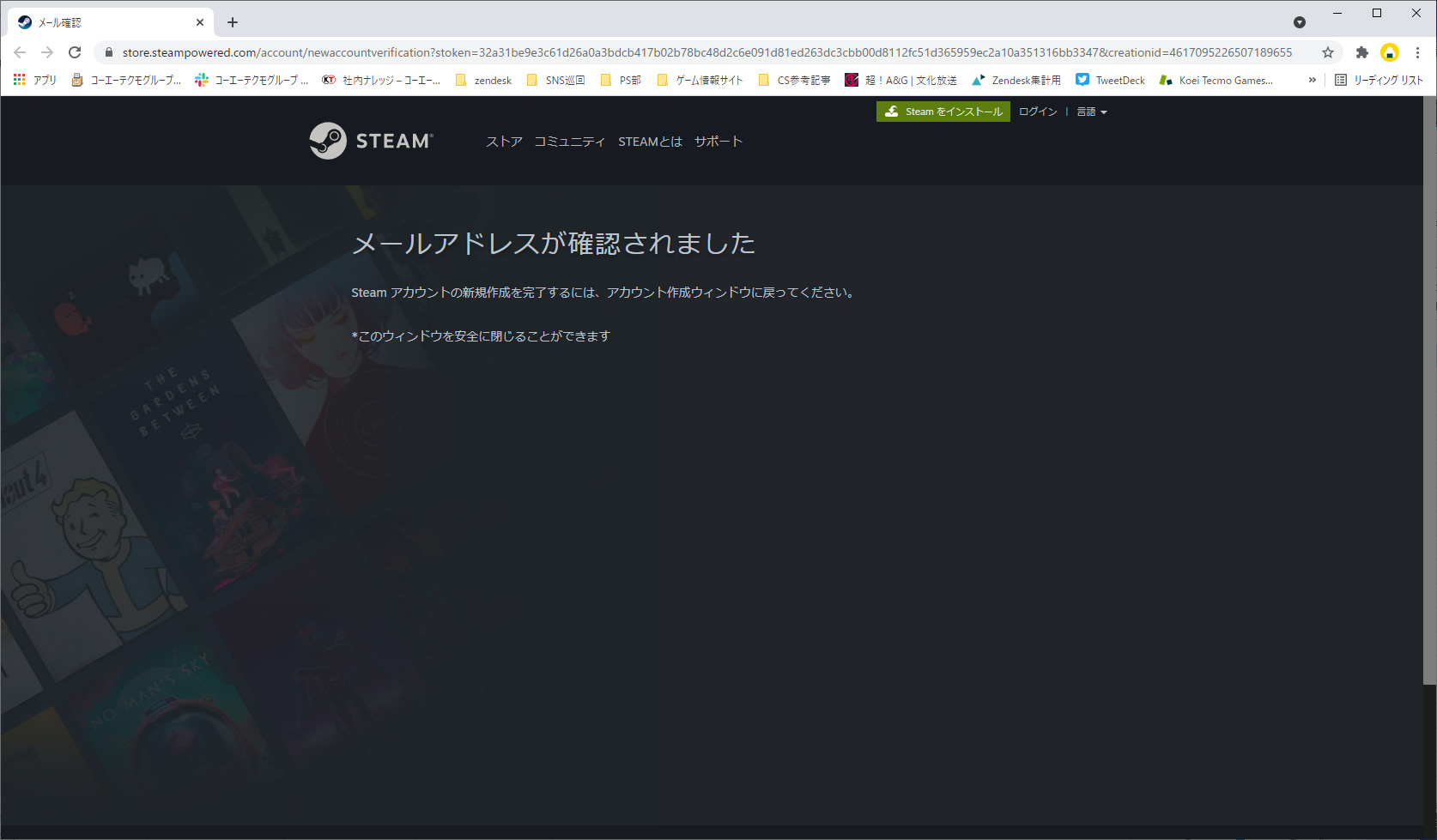
Task: Open the ストア menu
Action: (x=504, y=142)
